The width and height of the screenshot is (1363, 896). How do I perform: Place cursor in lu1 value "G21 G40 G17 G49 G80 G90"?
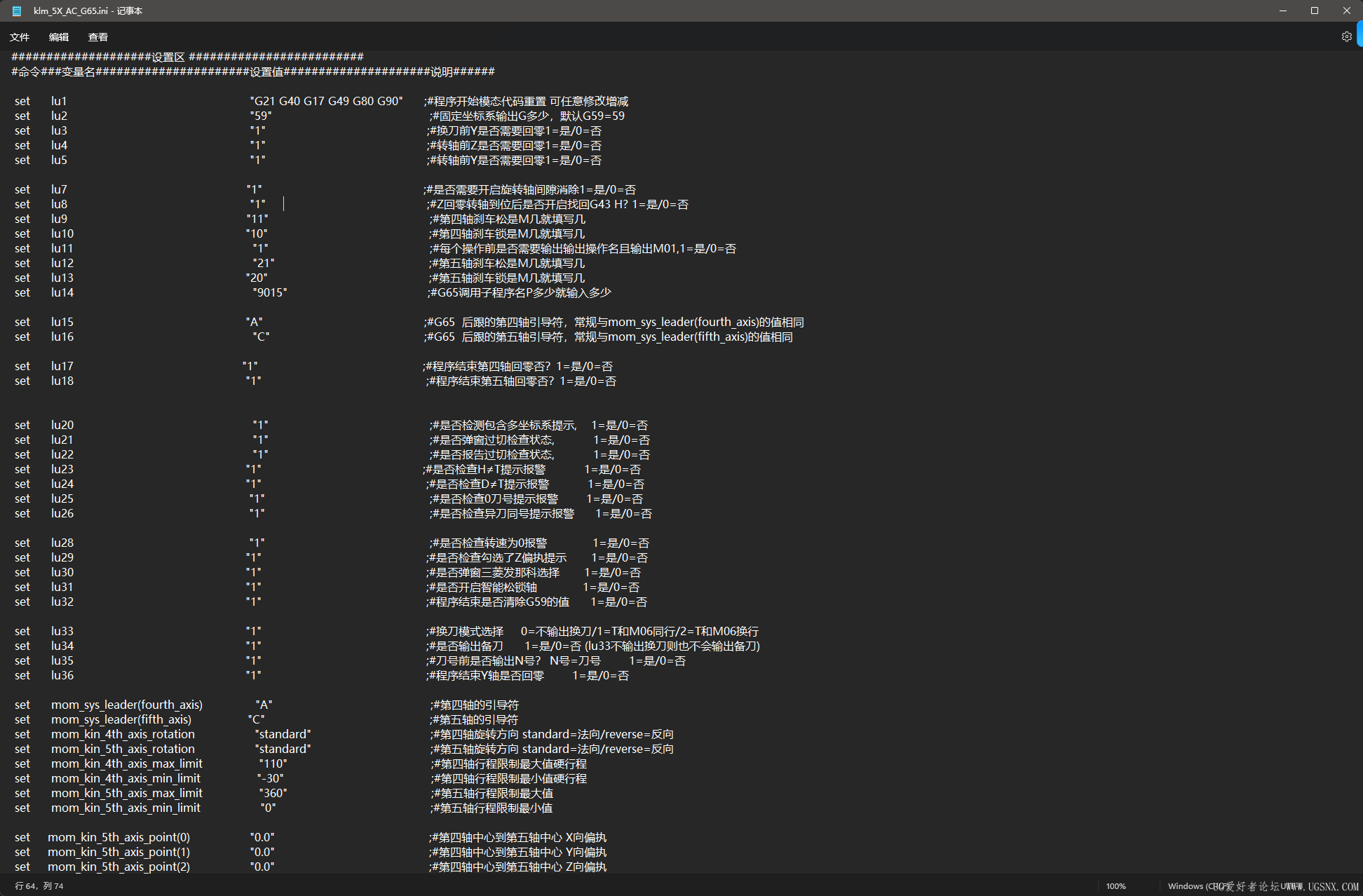(x=326, y=101)
